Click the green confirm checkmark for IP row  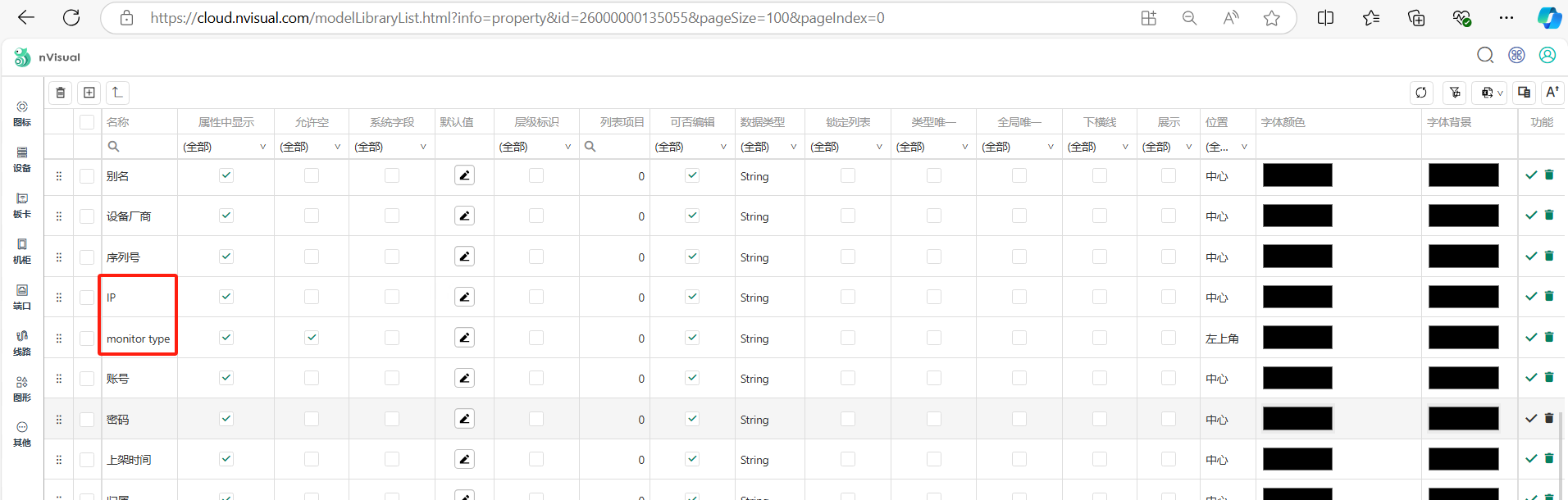pyautogui.click(x=1531, y=297)
